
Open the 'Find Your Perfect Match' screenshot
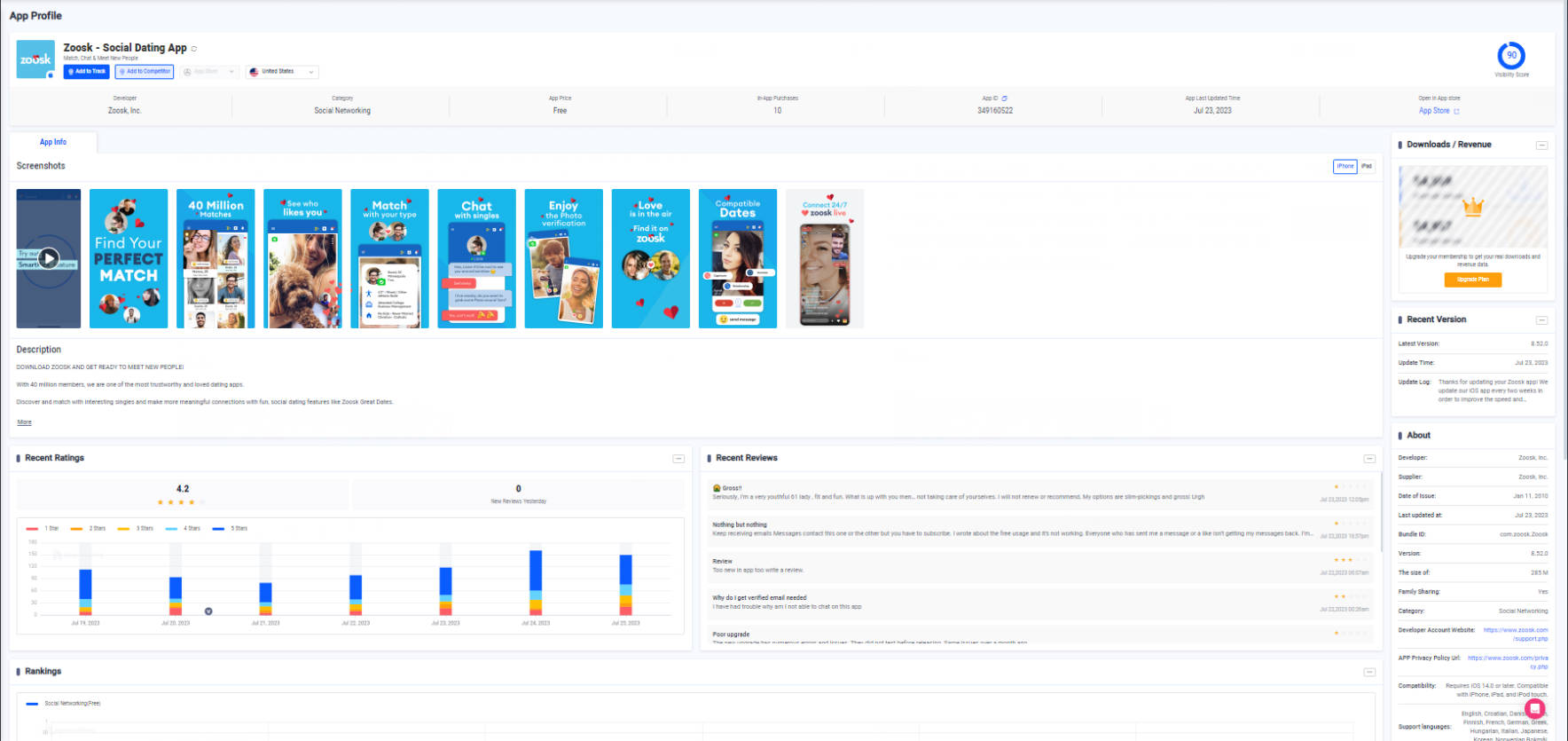[129, 258]
